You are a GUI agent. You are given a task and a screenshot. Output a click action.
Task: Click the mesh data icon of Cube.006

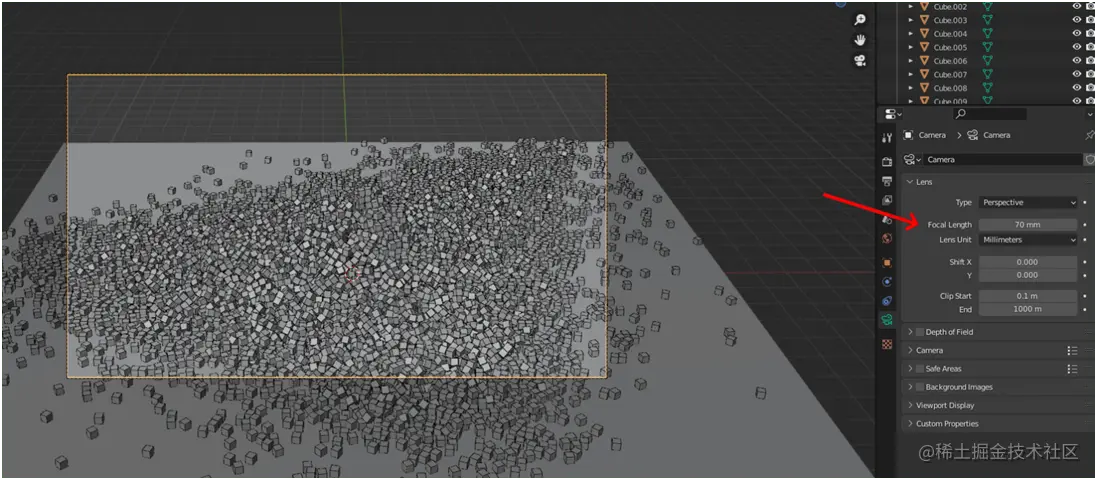click(987, 61)
